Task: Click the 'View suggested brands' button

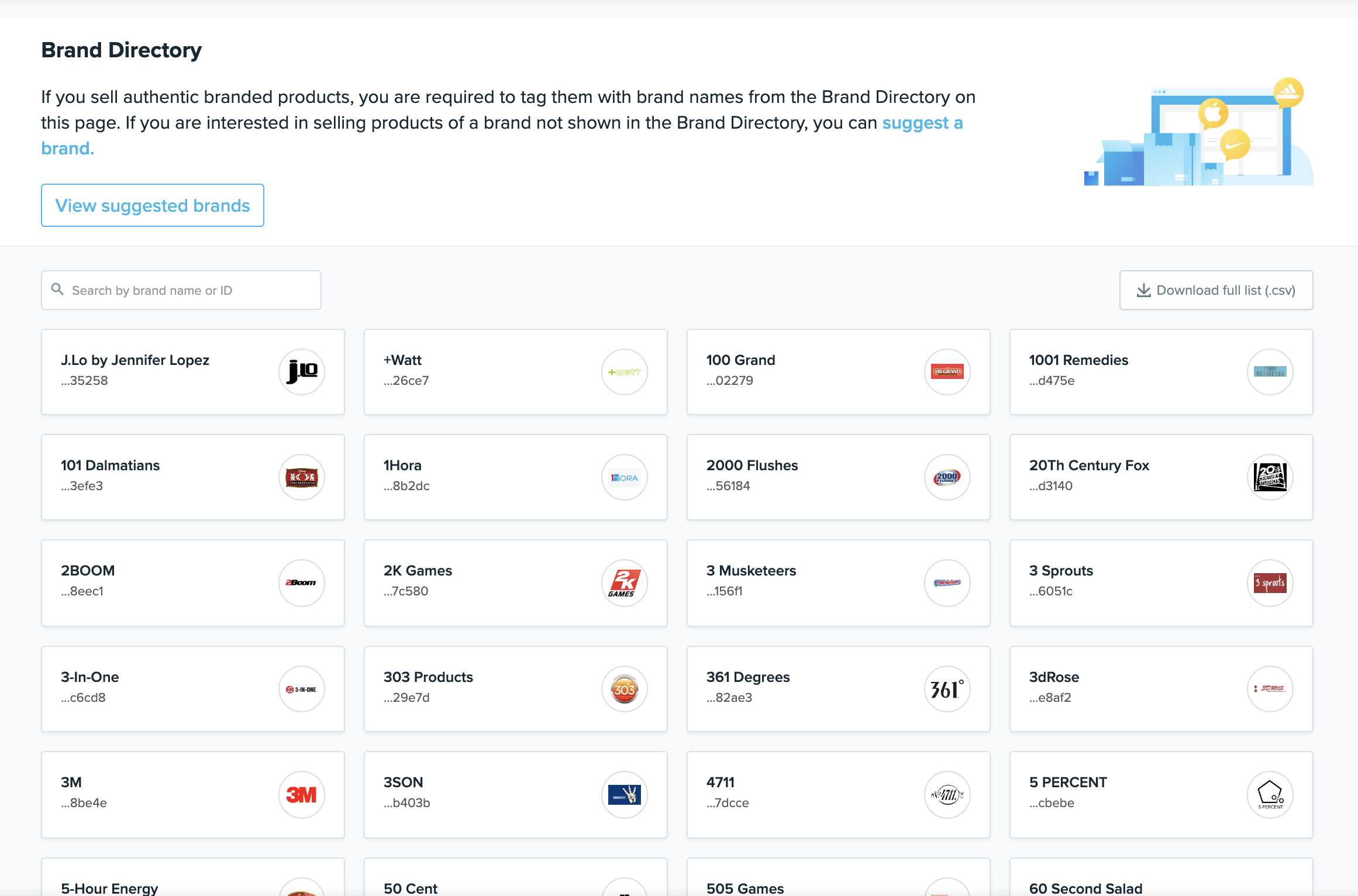Action: [152, 205]
